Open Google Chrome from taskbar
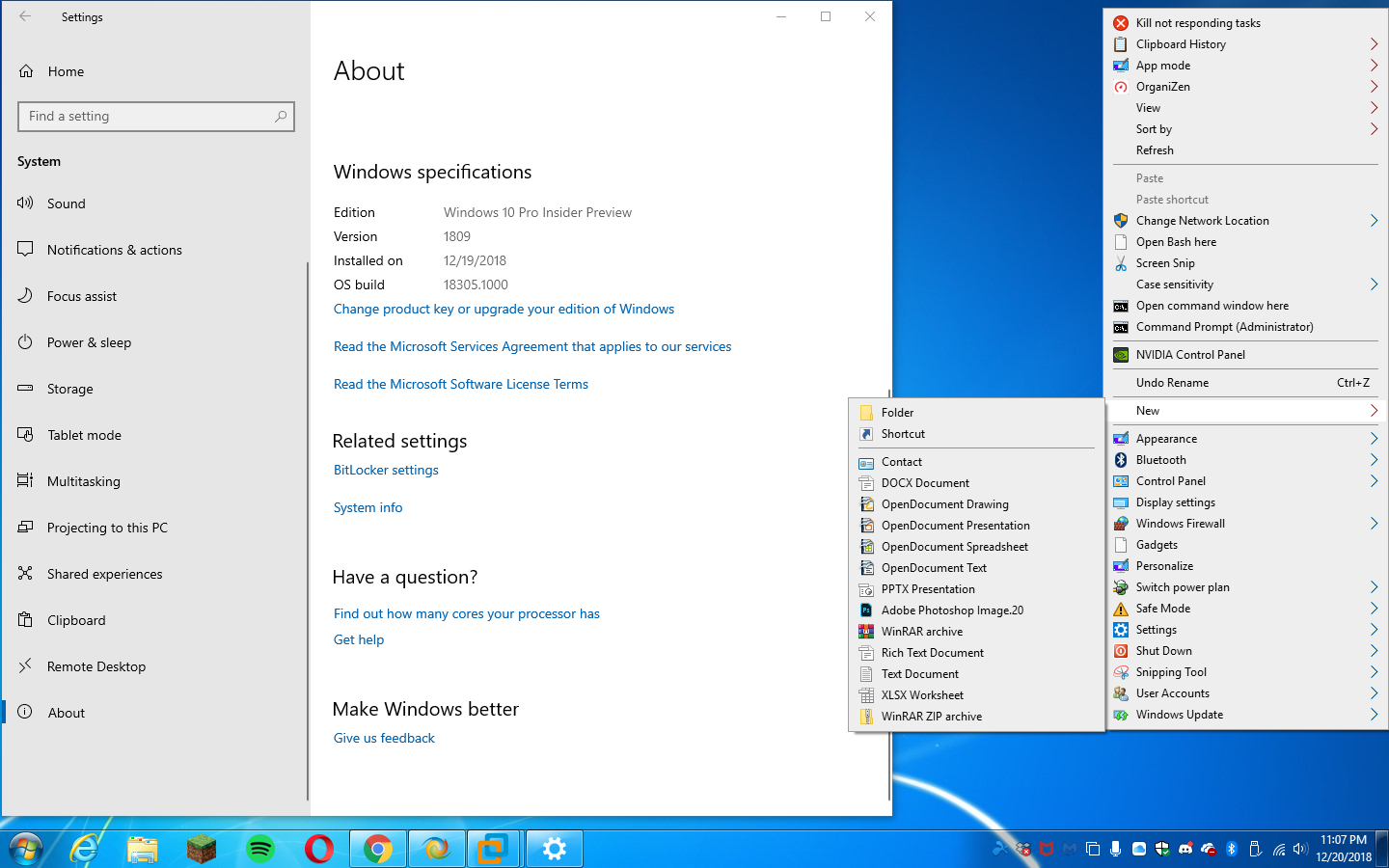 pos(378,849)
